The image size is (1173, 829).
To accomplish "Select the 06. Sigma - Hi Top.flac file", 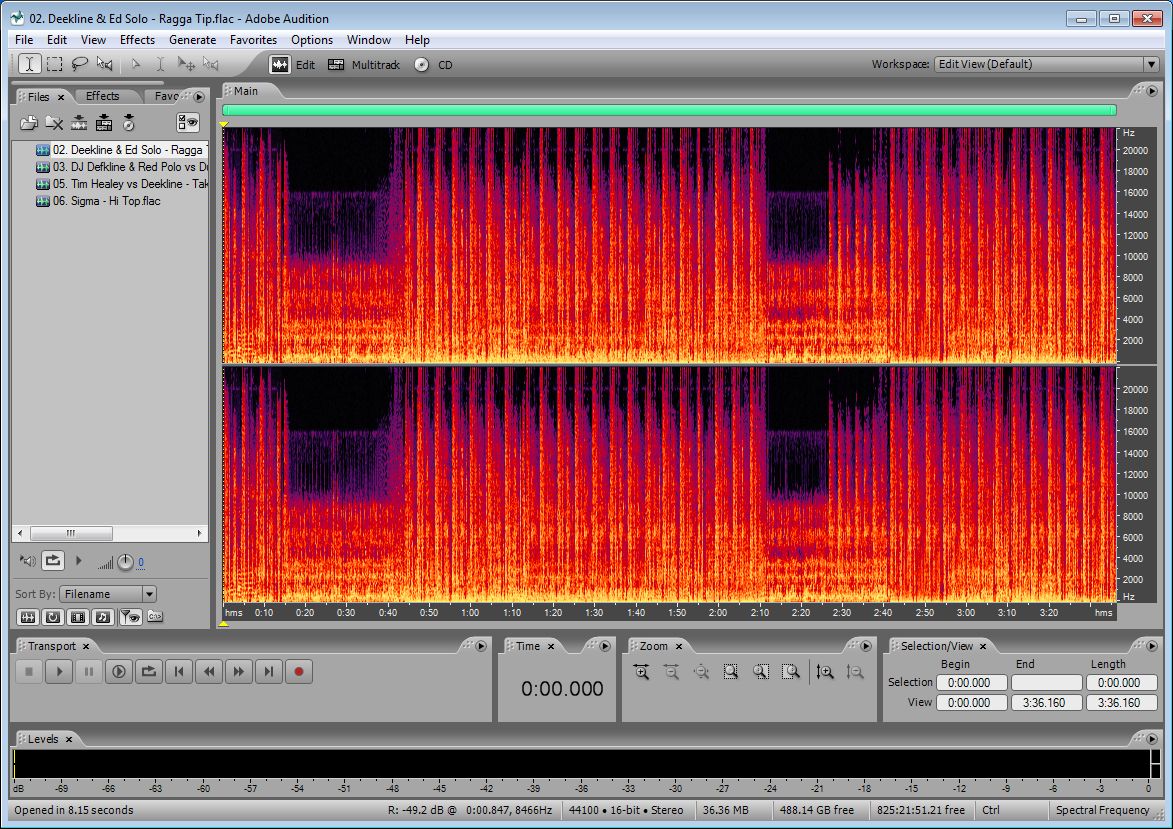I will (107, 201).
